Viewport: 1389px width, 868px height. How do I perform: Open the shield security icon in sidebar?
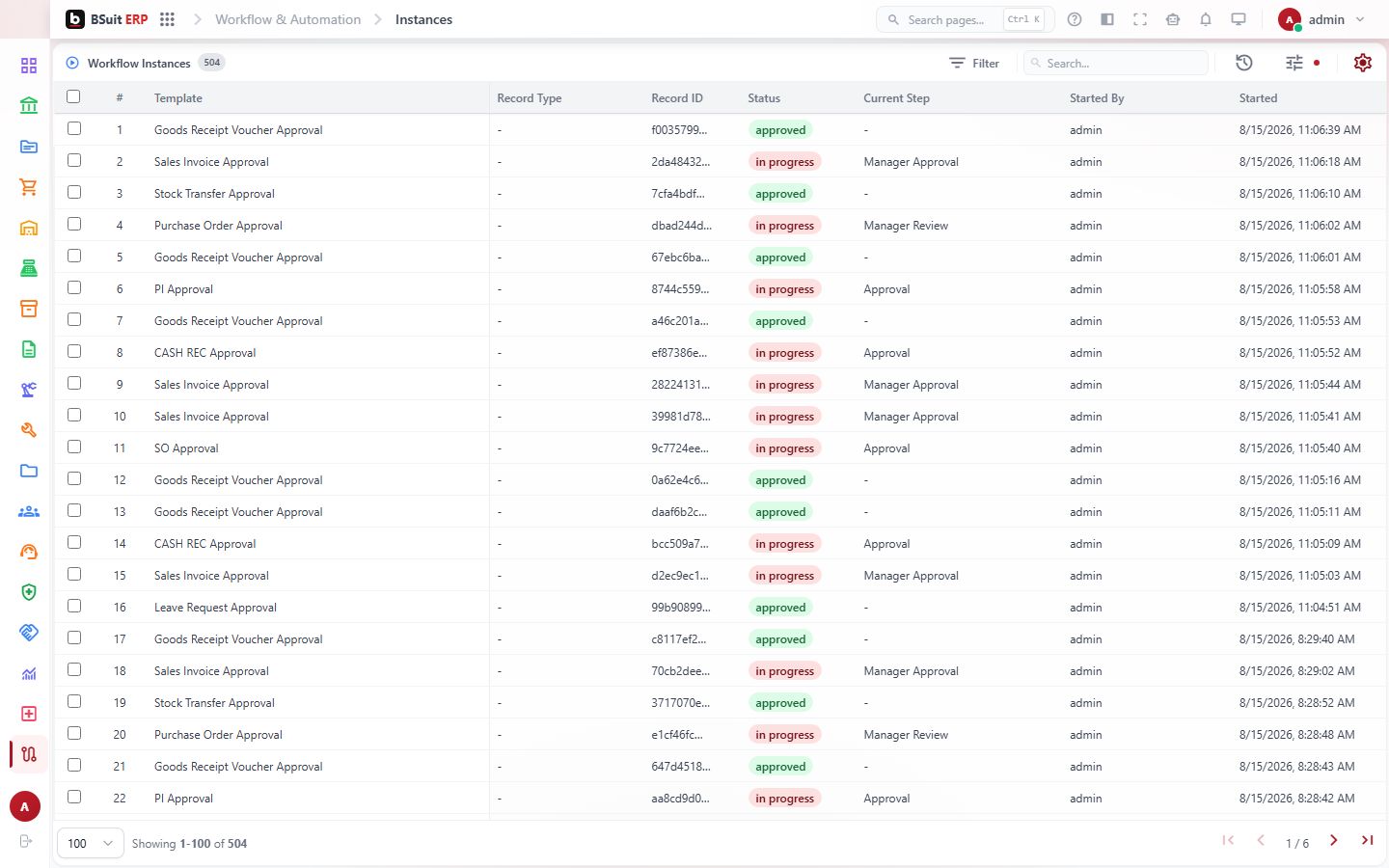point(29,592)
